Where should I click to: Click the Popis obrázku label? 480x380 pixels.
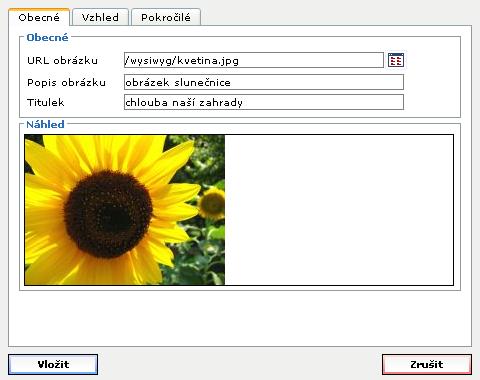click(66, 83)
